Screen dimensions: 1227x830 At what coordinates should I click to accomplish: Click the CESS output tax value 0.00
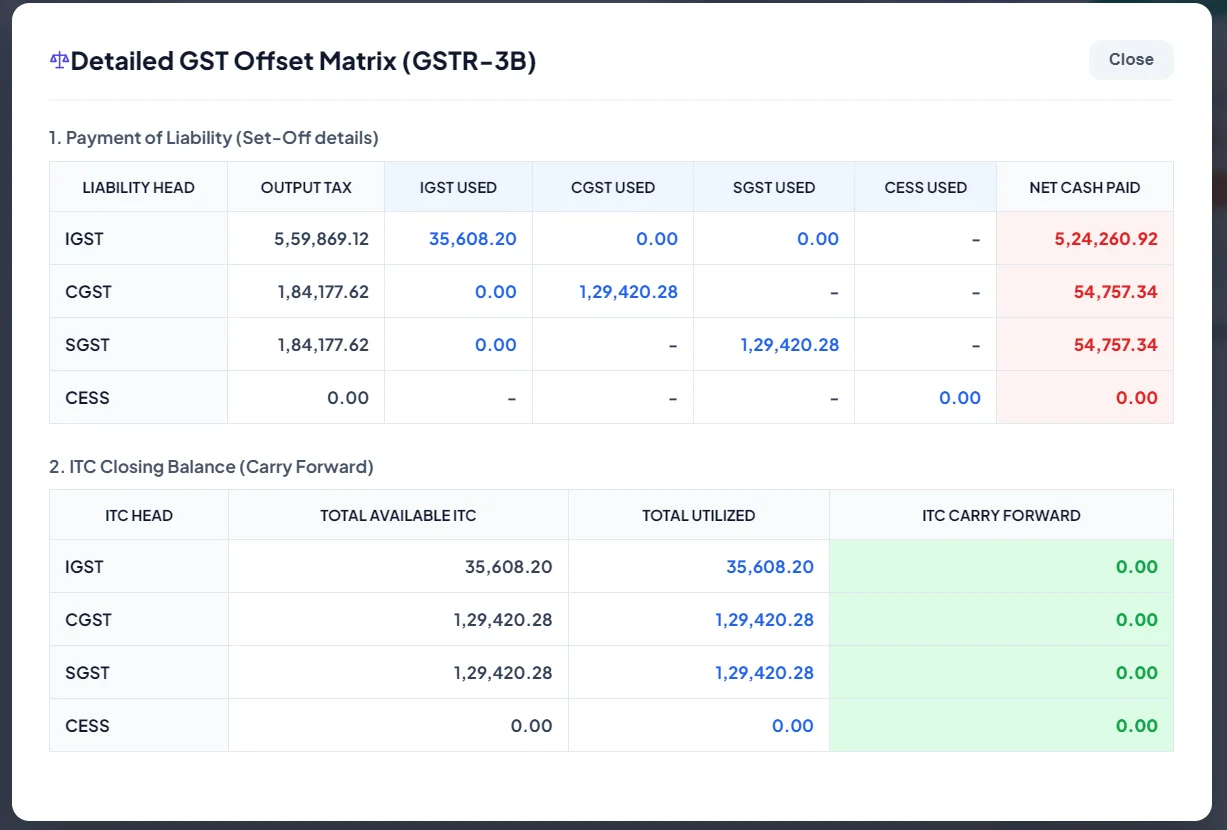348,398
